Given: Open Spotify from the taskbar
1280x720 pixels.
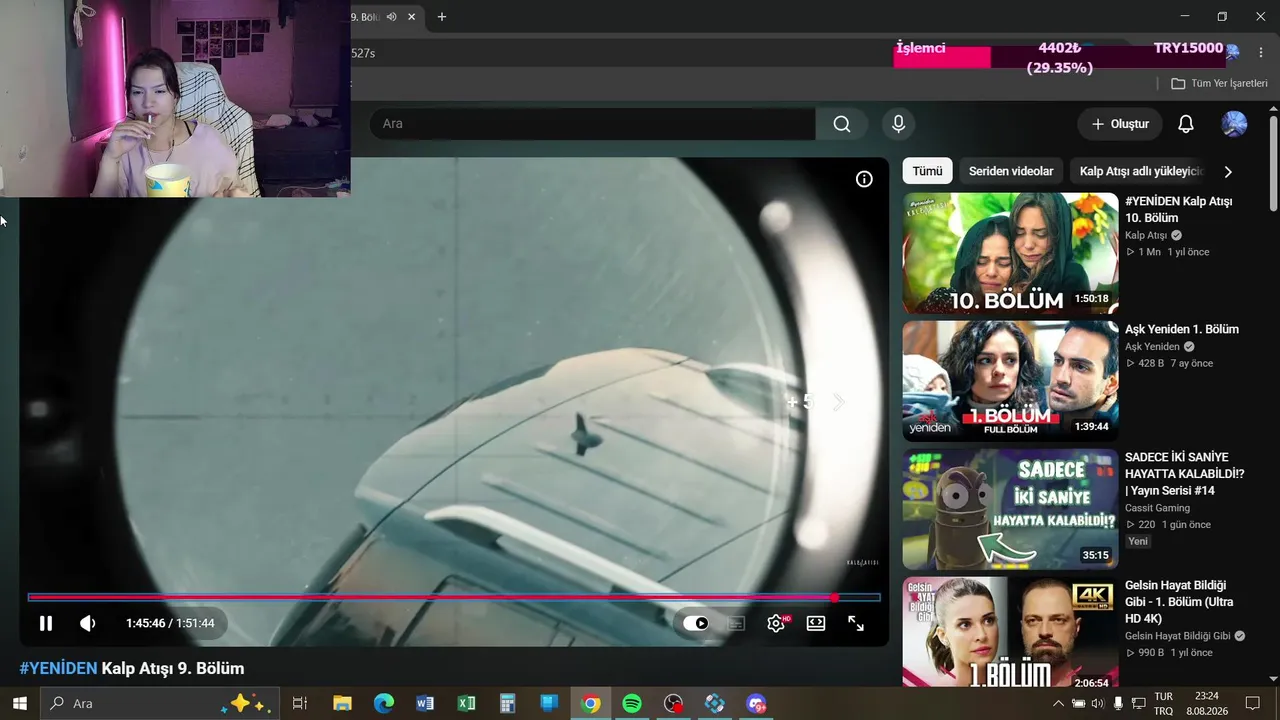Looking at the screenshot, I should 632,703.
